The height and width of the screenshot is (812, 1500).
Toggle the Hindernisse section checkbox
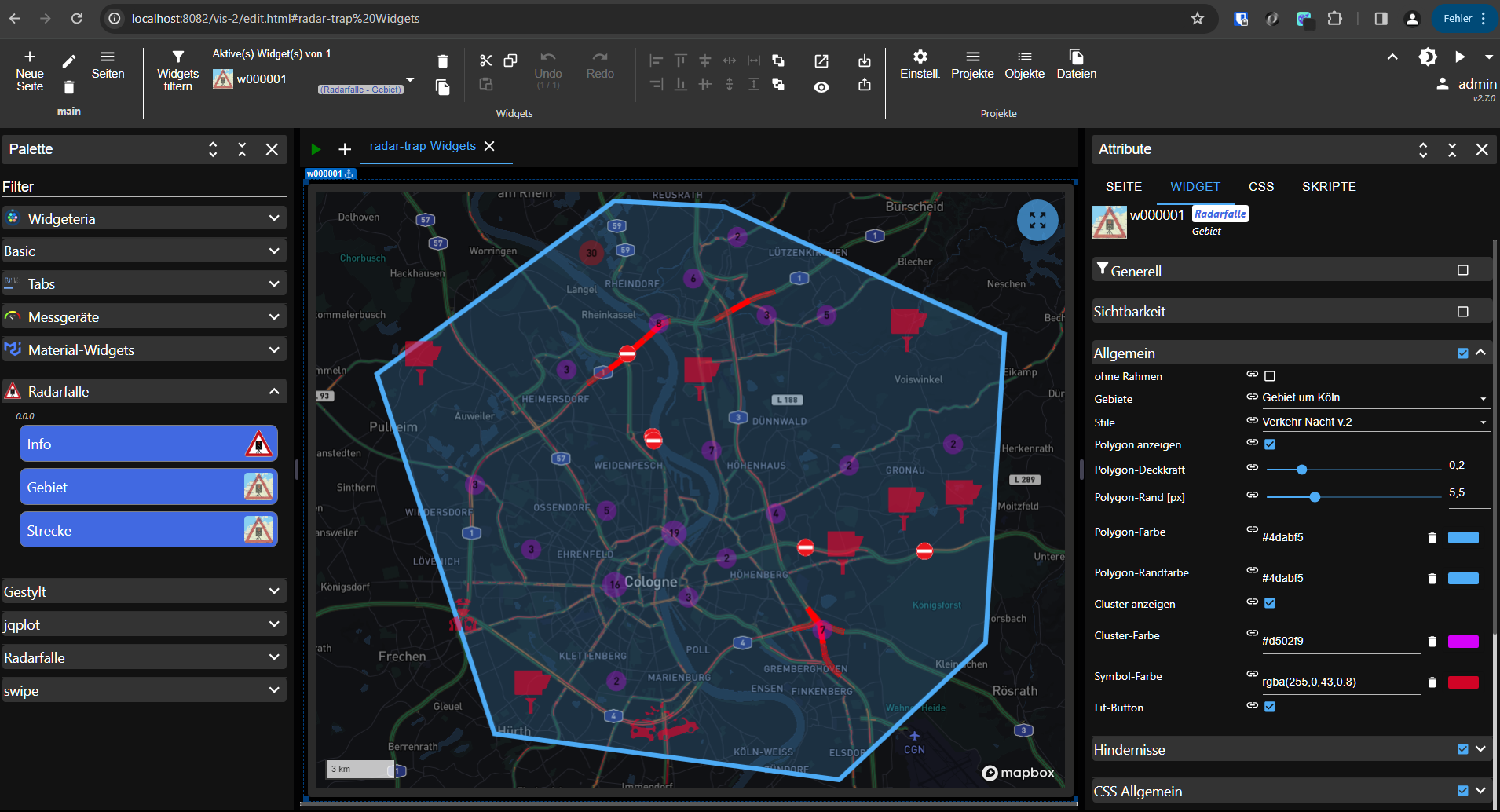click(1463, 749)
